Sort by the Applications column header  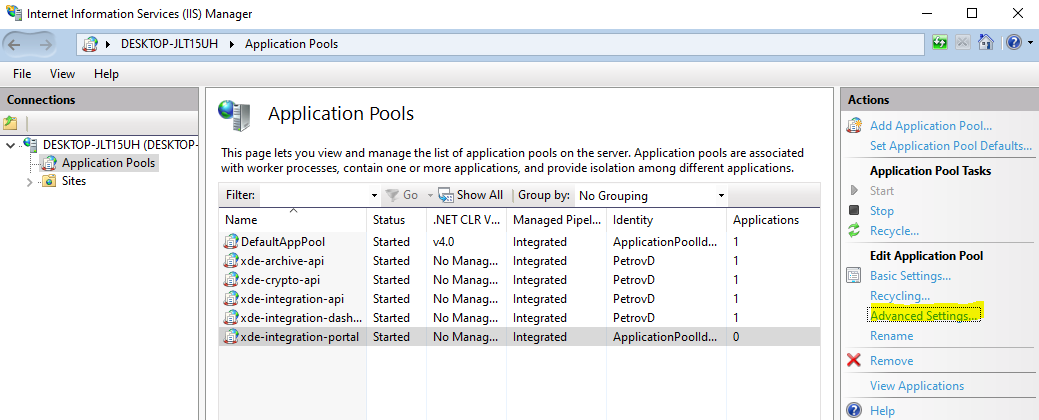tap(773, 220)
